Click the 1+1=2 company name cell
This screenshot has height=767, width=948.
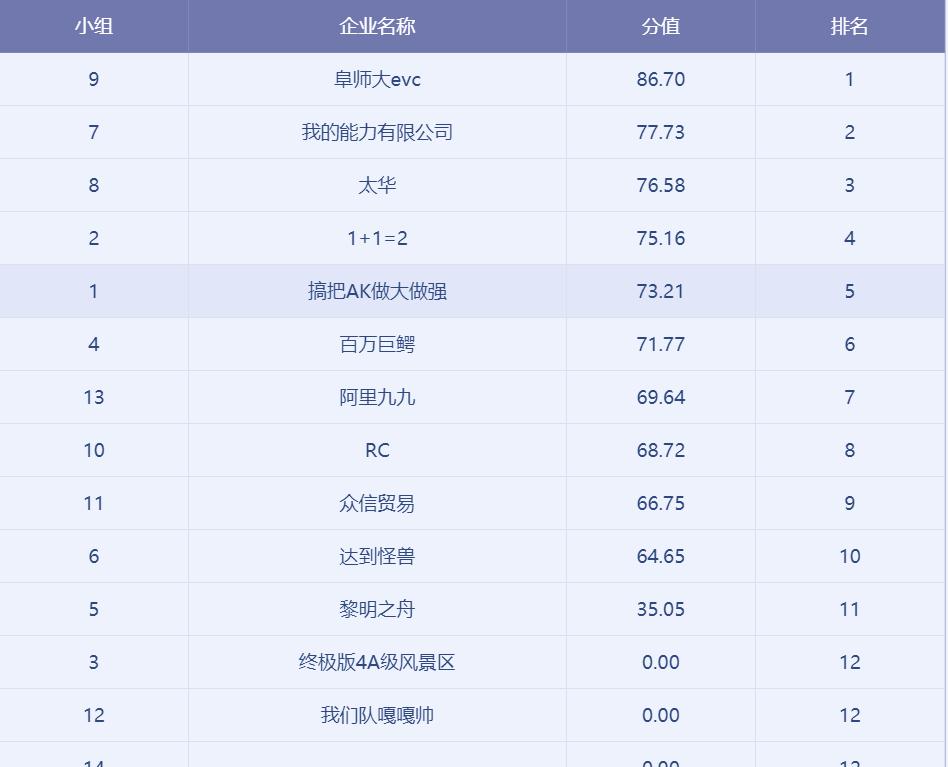coord(377,238)
